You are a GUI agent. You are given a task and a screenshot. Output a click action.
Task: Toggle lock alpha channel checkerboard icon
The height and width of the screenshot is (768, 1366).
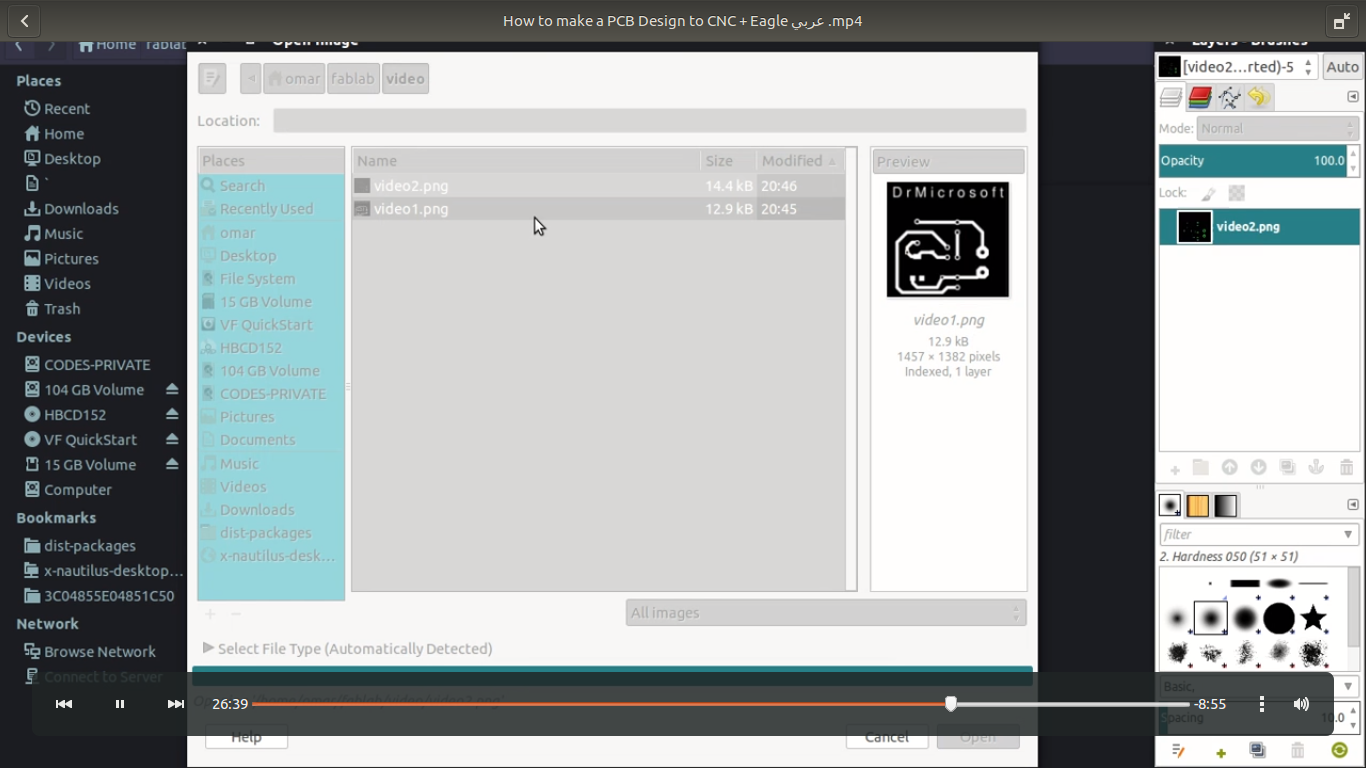pos(1237,193)
